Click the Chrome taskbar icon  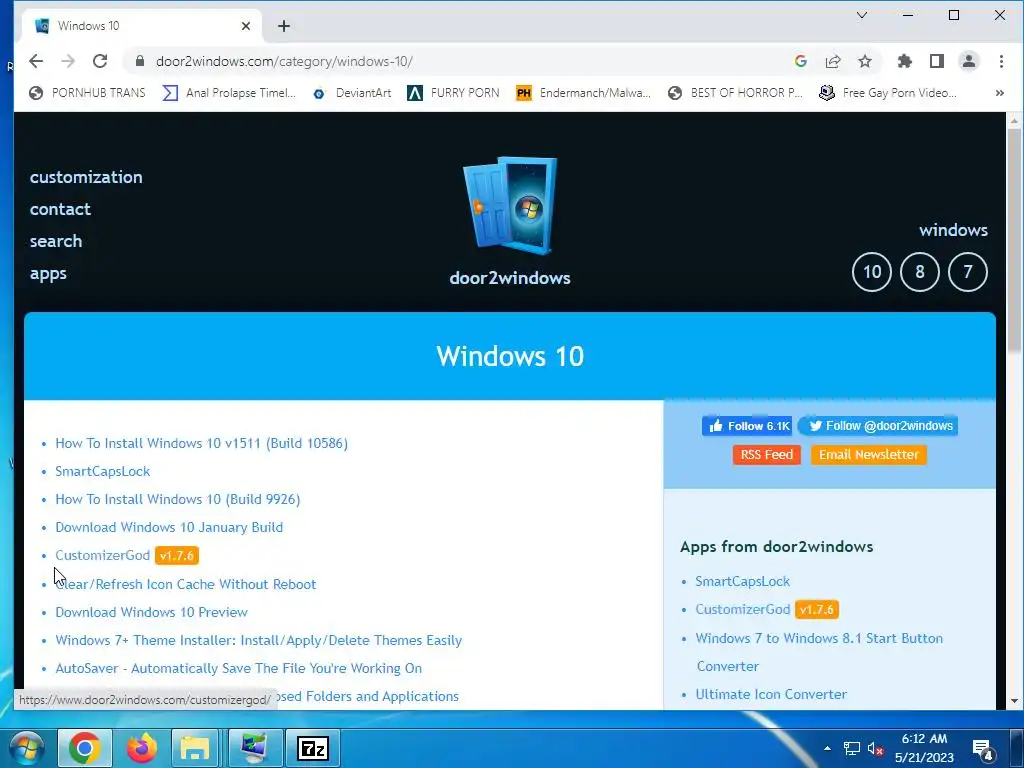85,748
